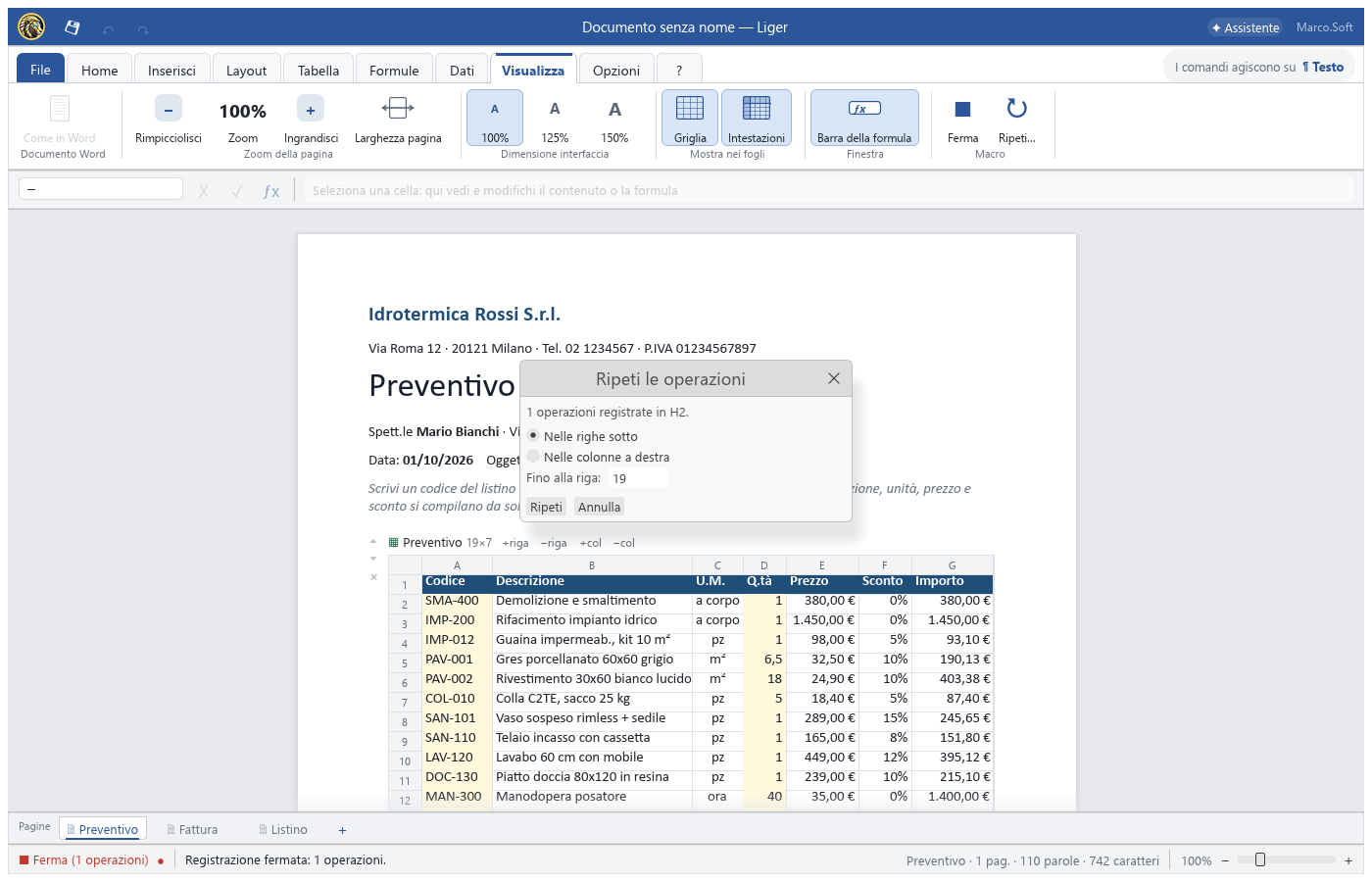
Task: Click the cell name box
Action: [101, 189]
